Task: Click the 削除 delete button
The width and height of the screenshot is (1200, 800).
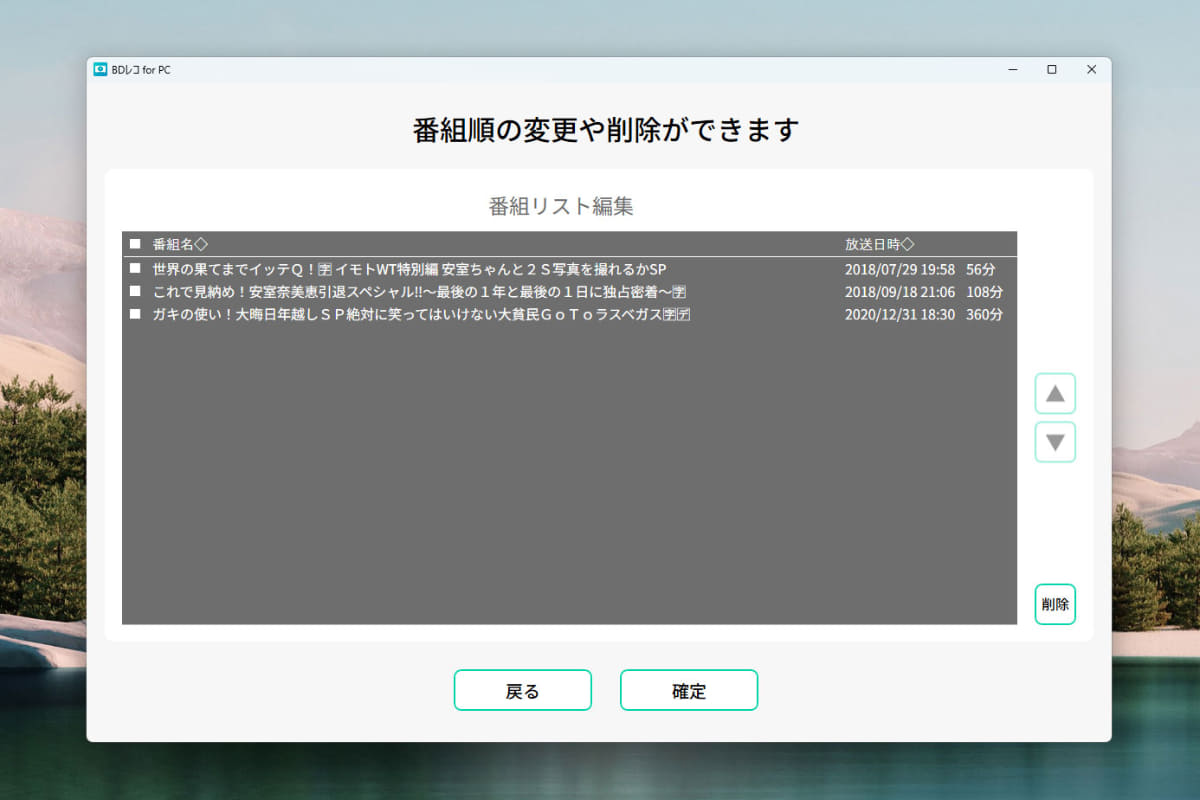Action: [x=1055, y=605]
